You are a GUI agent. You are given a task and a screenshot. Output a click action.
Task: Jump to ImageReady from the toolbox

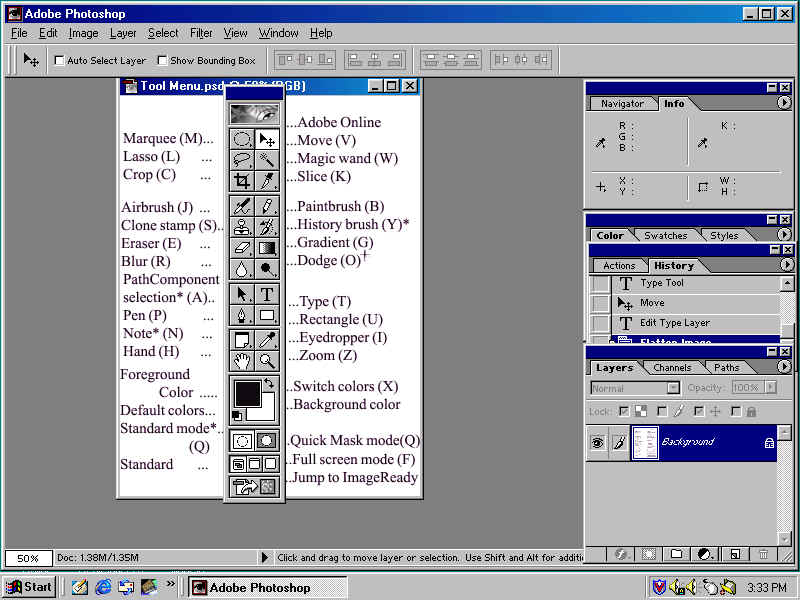pyautogui.click(x=254, y=487)
